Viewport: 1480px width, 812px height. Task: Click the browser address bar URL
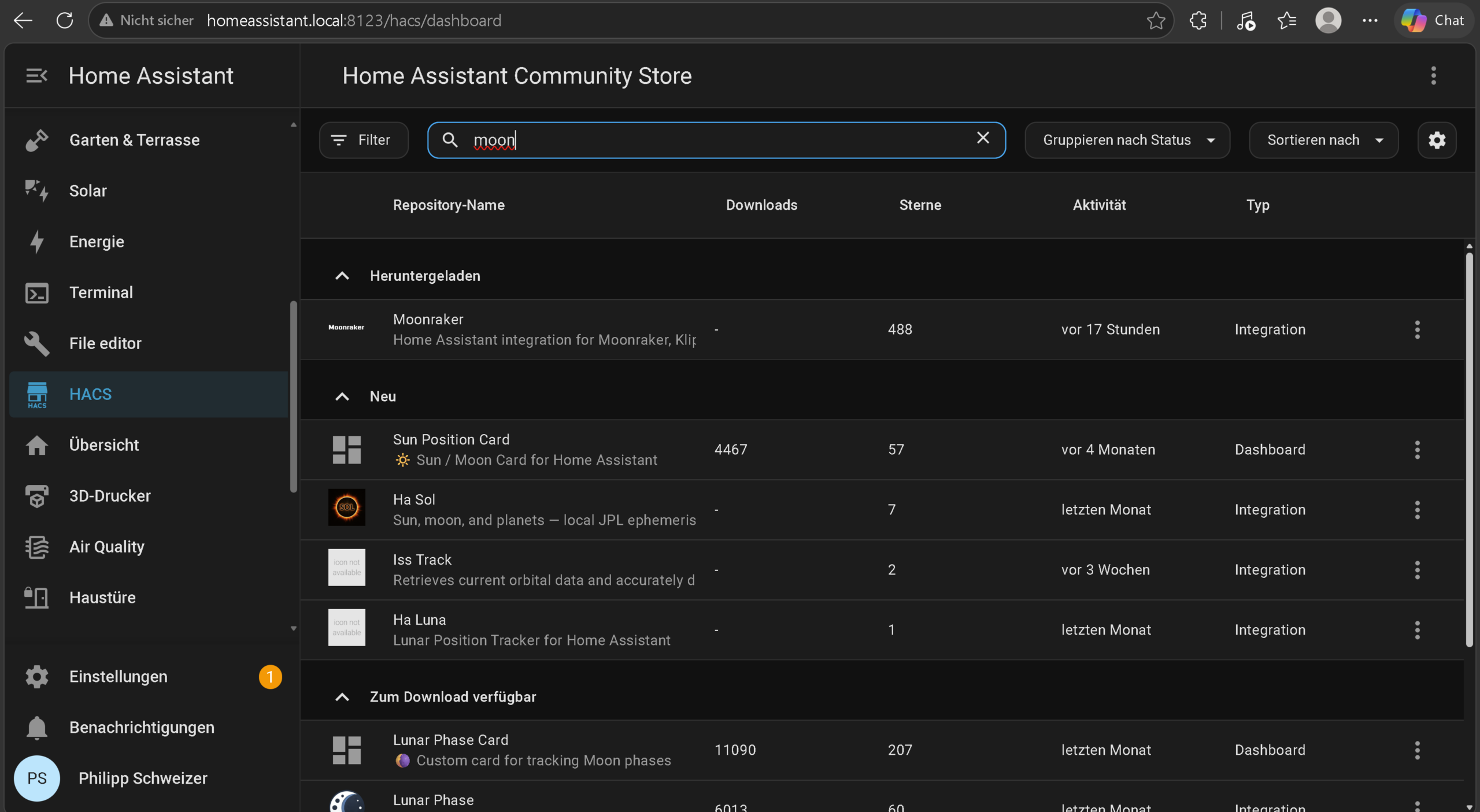tap(354, 21)
